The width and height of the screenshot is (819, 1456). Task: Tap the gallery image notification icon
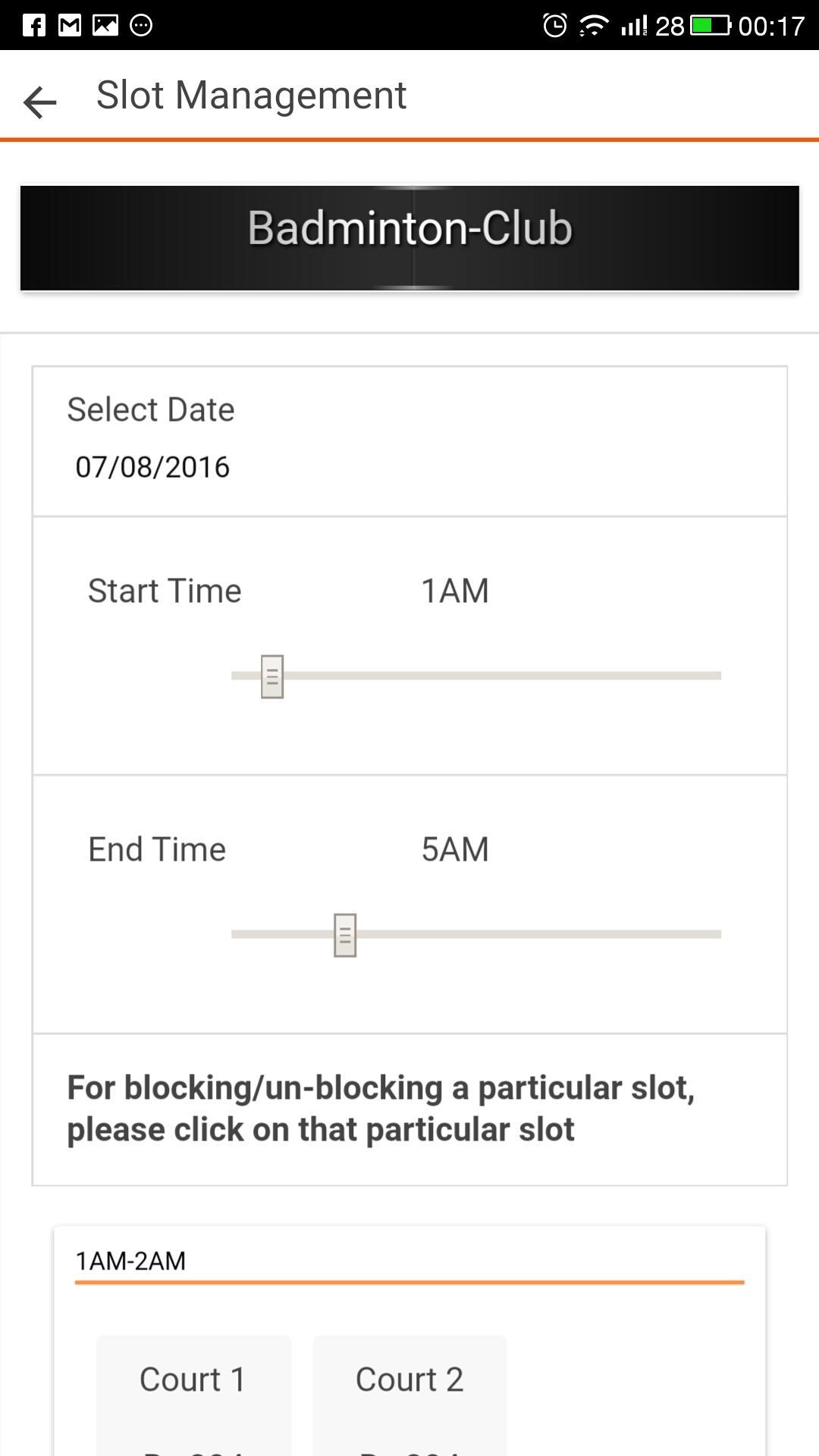pyautogui.click(x=105, y=25)
